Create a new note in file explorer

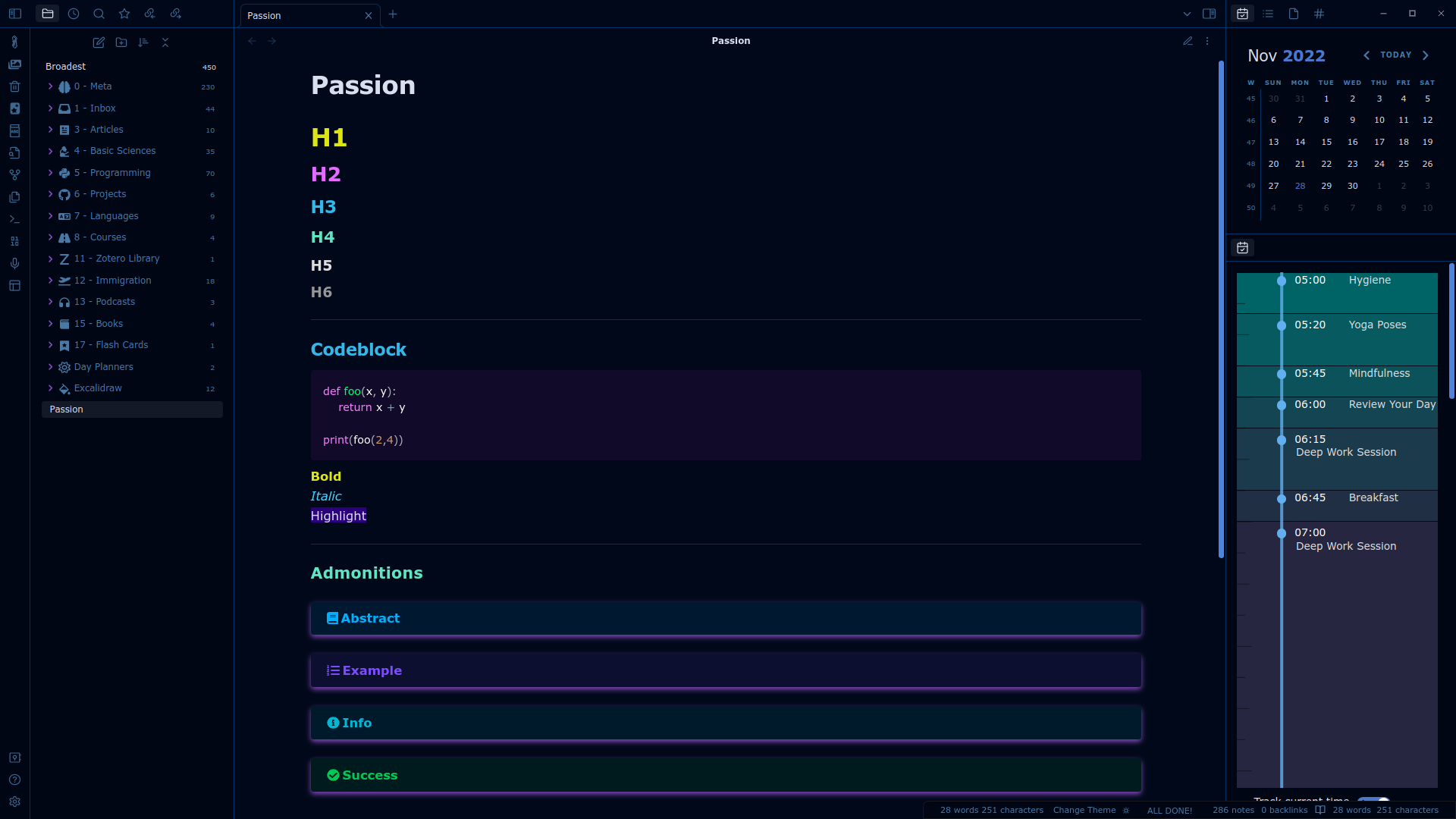pyautogui.click(x=99, y=42)
